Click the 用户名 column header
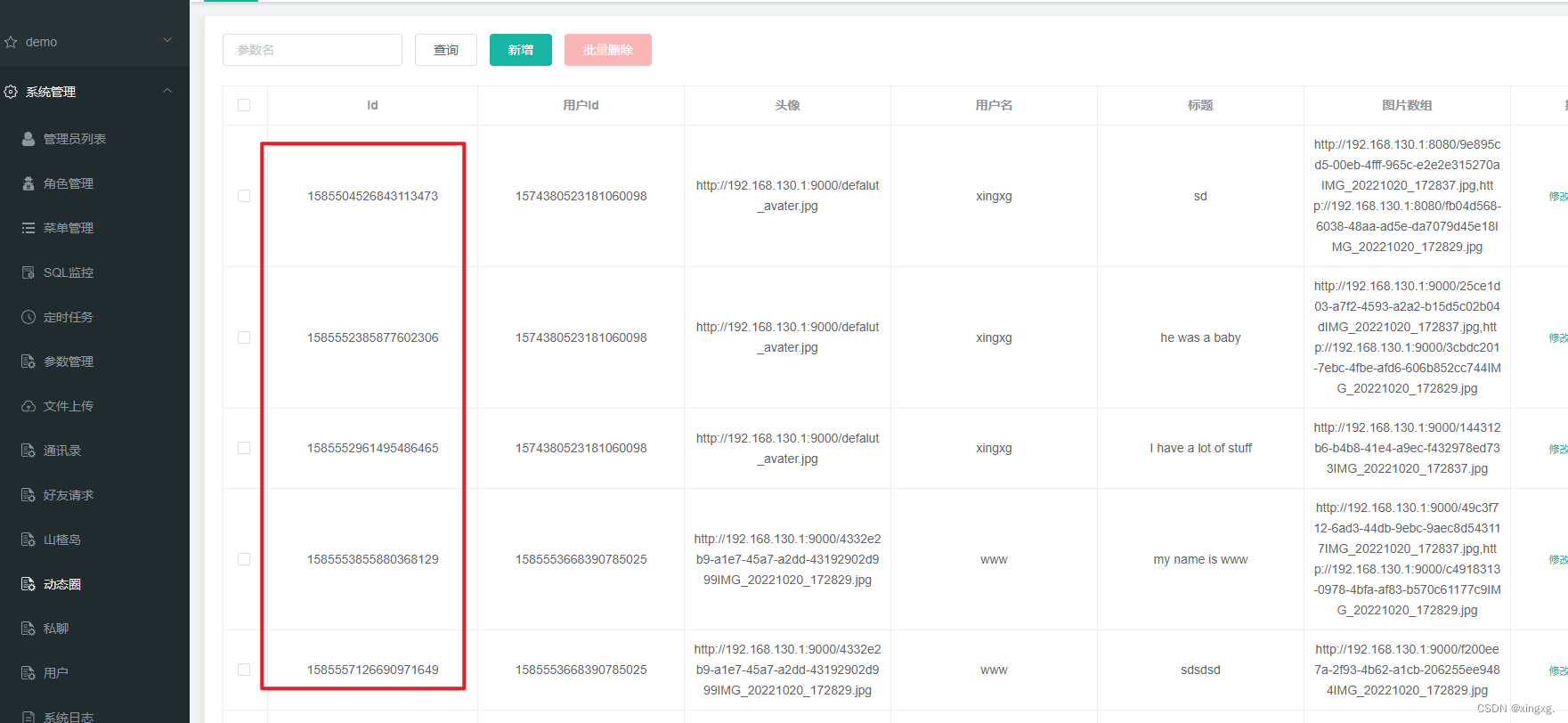Image resolution: width=1568 pixels, height=723 pixels. coord(994,105)
